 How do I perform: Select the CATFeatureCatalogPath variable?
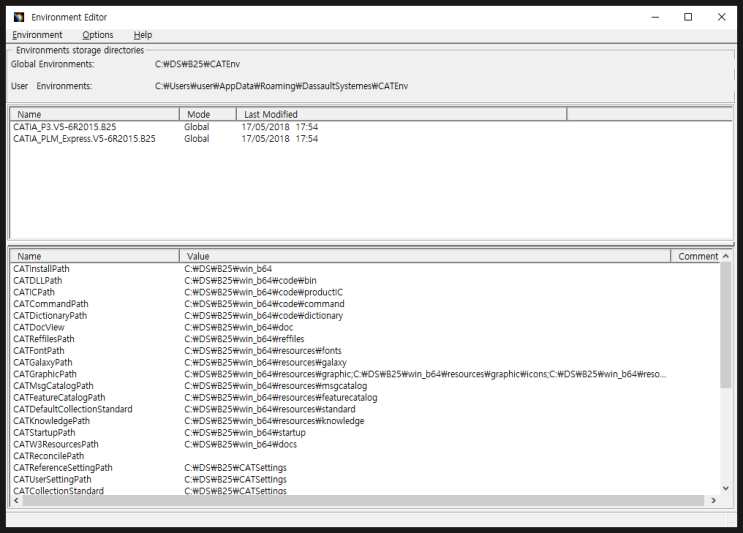click(59, 397)
